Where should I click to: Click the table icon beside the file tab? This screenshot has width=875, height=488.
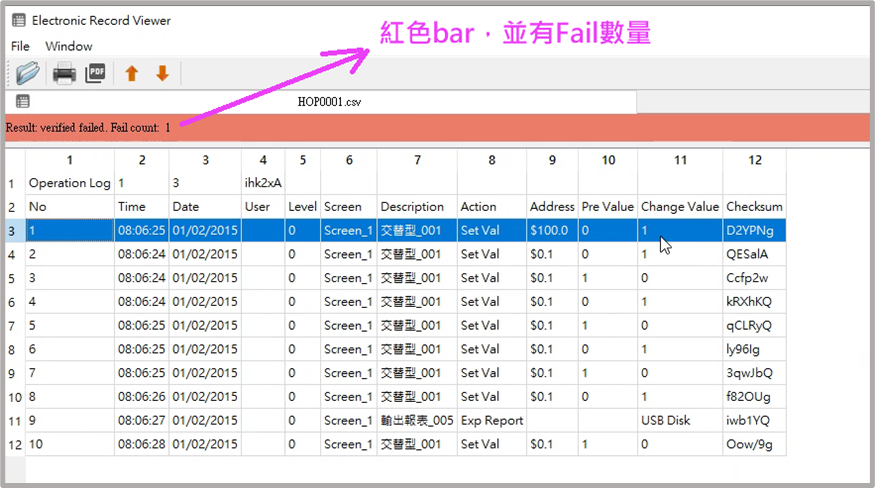22,101
